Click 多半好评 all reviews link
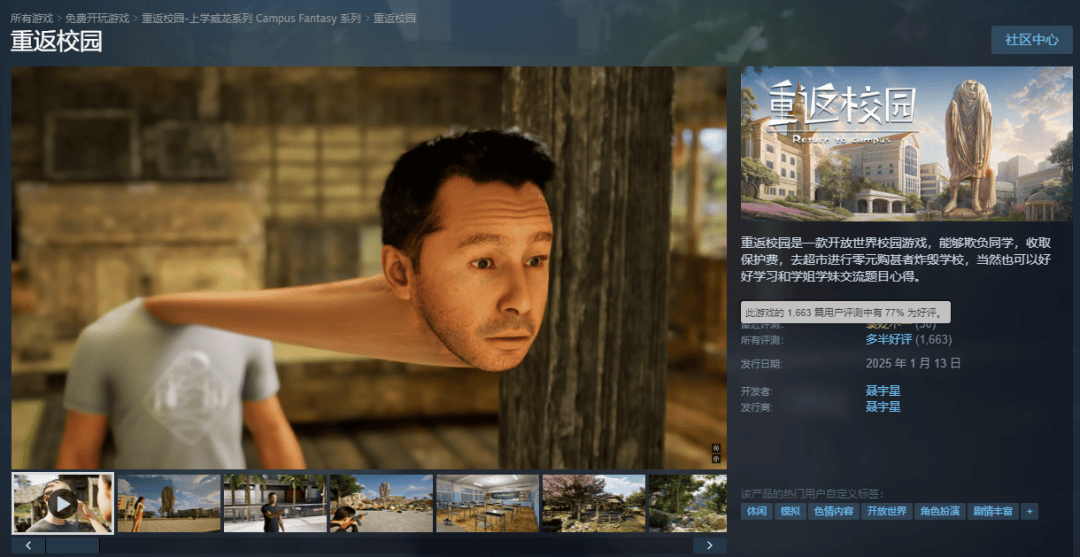Image resolution: width=1080 pixels, height=557 pixels. coord(888,339)
